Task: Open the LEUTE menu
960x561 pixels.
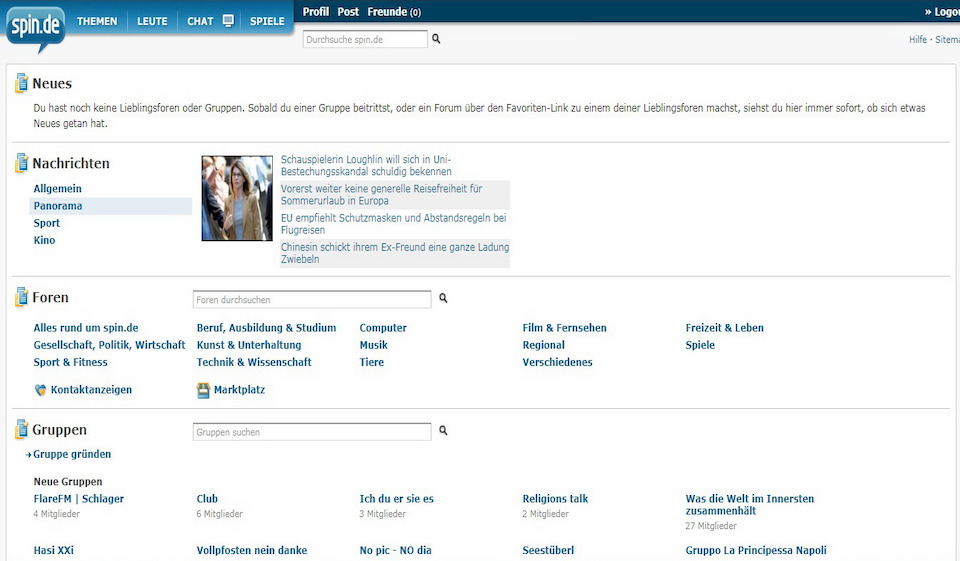Action: (152, 21)
